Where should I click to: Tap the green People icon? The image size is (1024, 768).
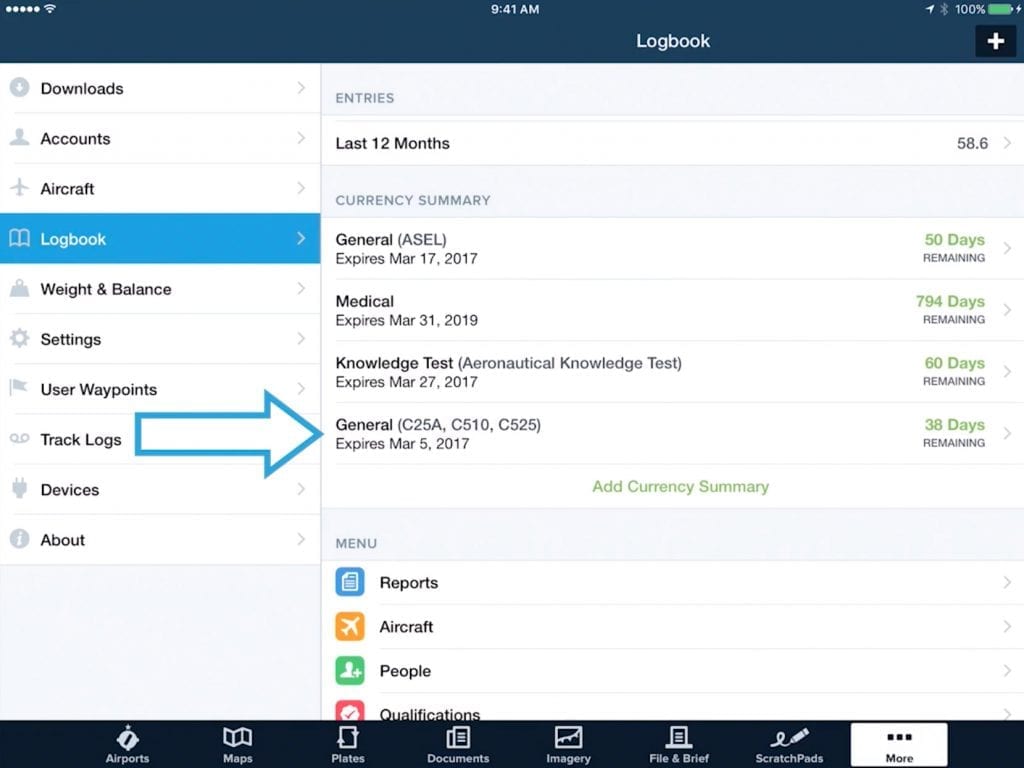click(x=350, y=671)
